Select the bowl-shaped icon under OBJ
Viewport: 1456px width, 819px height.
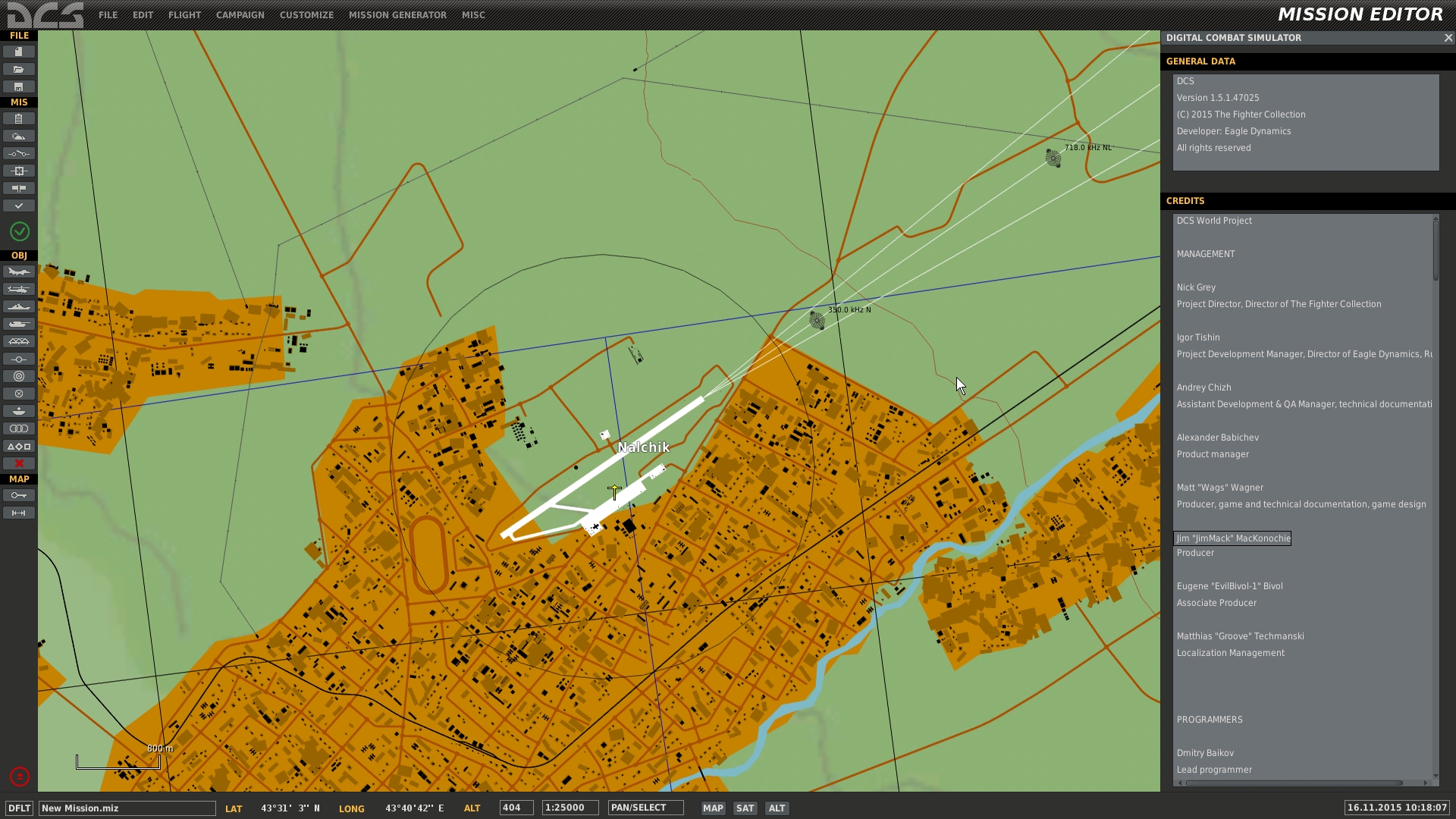click(19, 411)
